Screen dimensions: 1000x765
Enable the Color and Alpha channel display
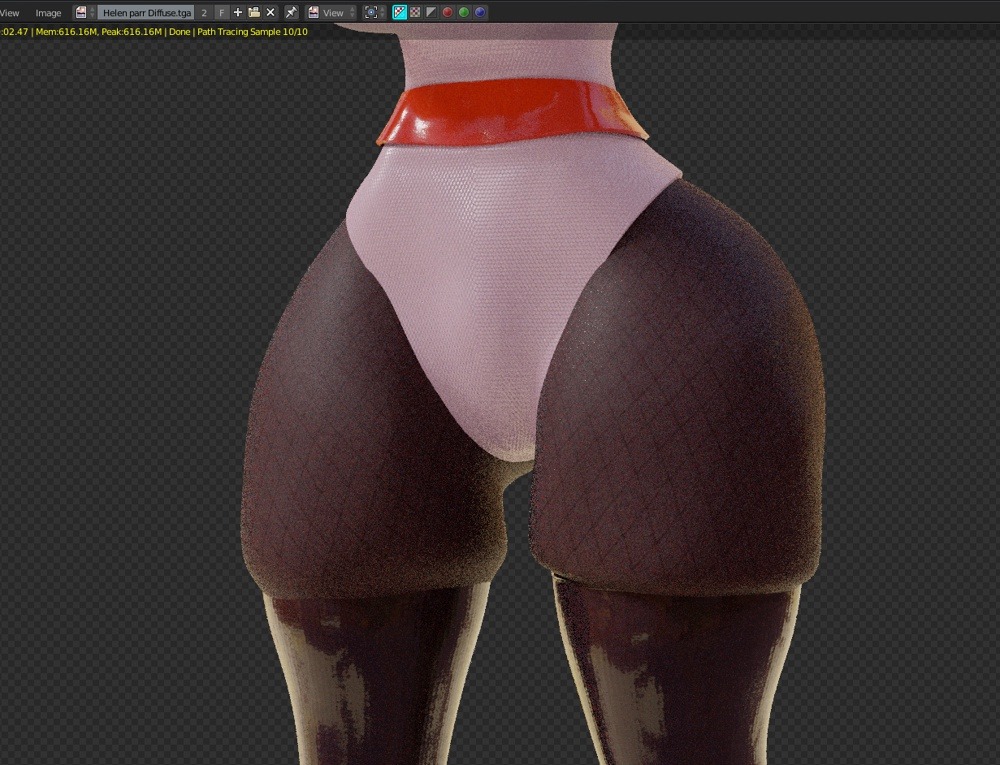click(x=399, y=12)
